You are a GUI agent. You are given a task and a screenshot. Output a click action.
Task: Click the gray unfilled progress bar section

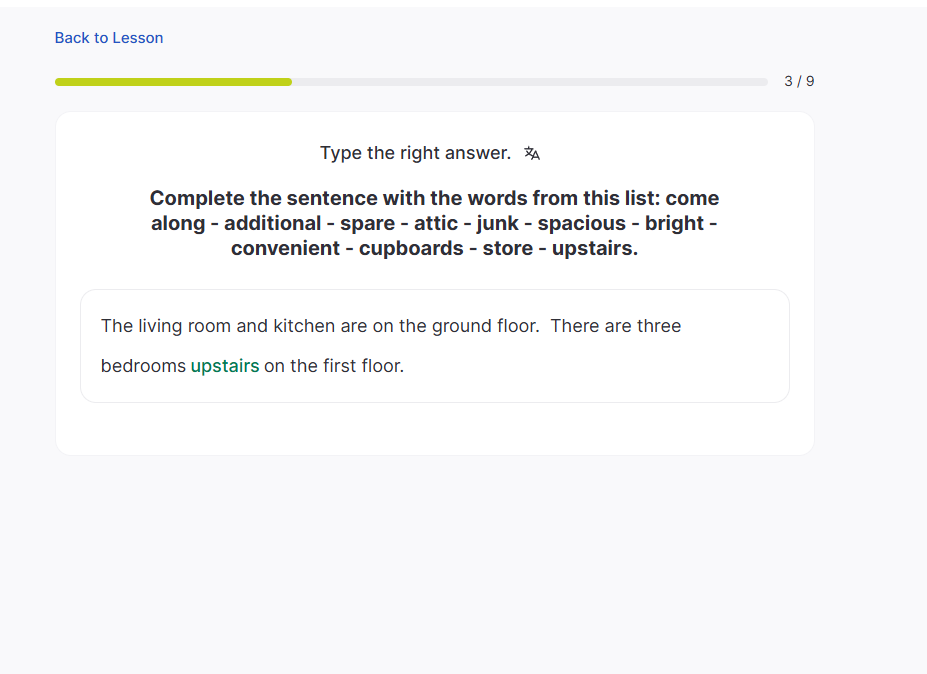coord(529,82)
